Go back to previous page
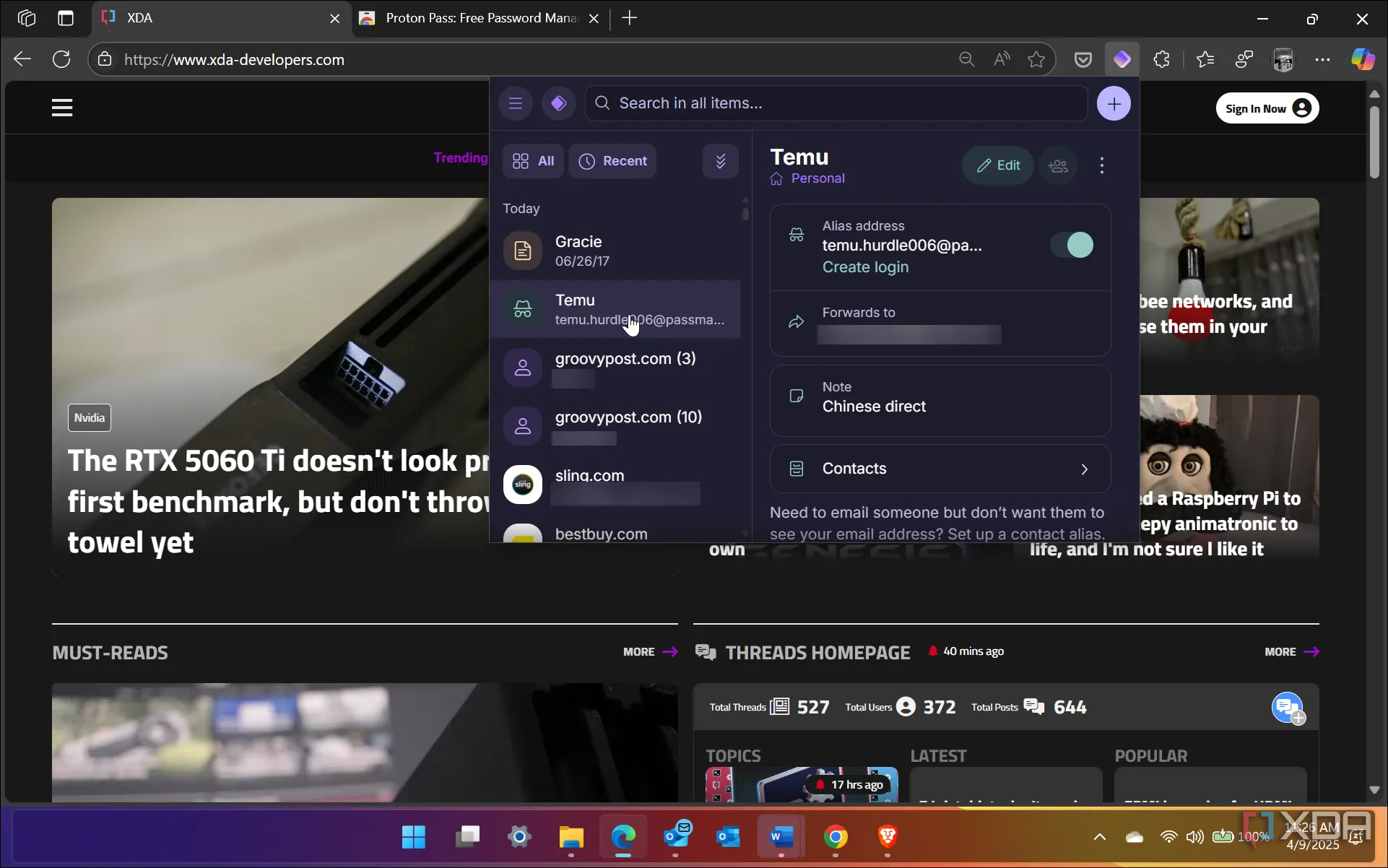Screen dimensions: 1388x868 [22, 59]
